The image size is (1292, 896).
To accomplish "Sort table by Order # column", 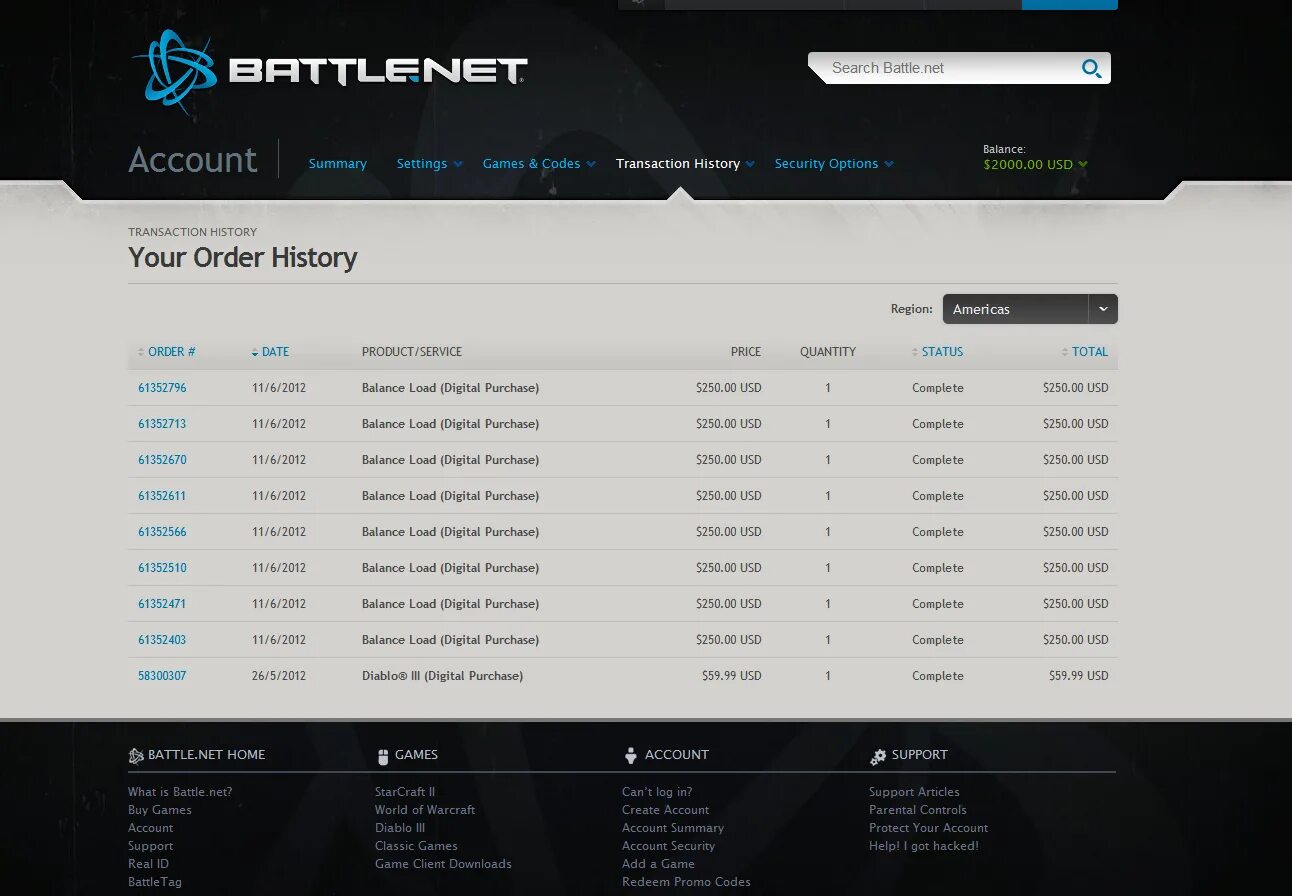I will coord(167,352).
